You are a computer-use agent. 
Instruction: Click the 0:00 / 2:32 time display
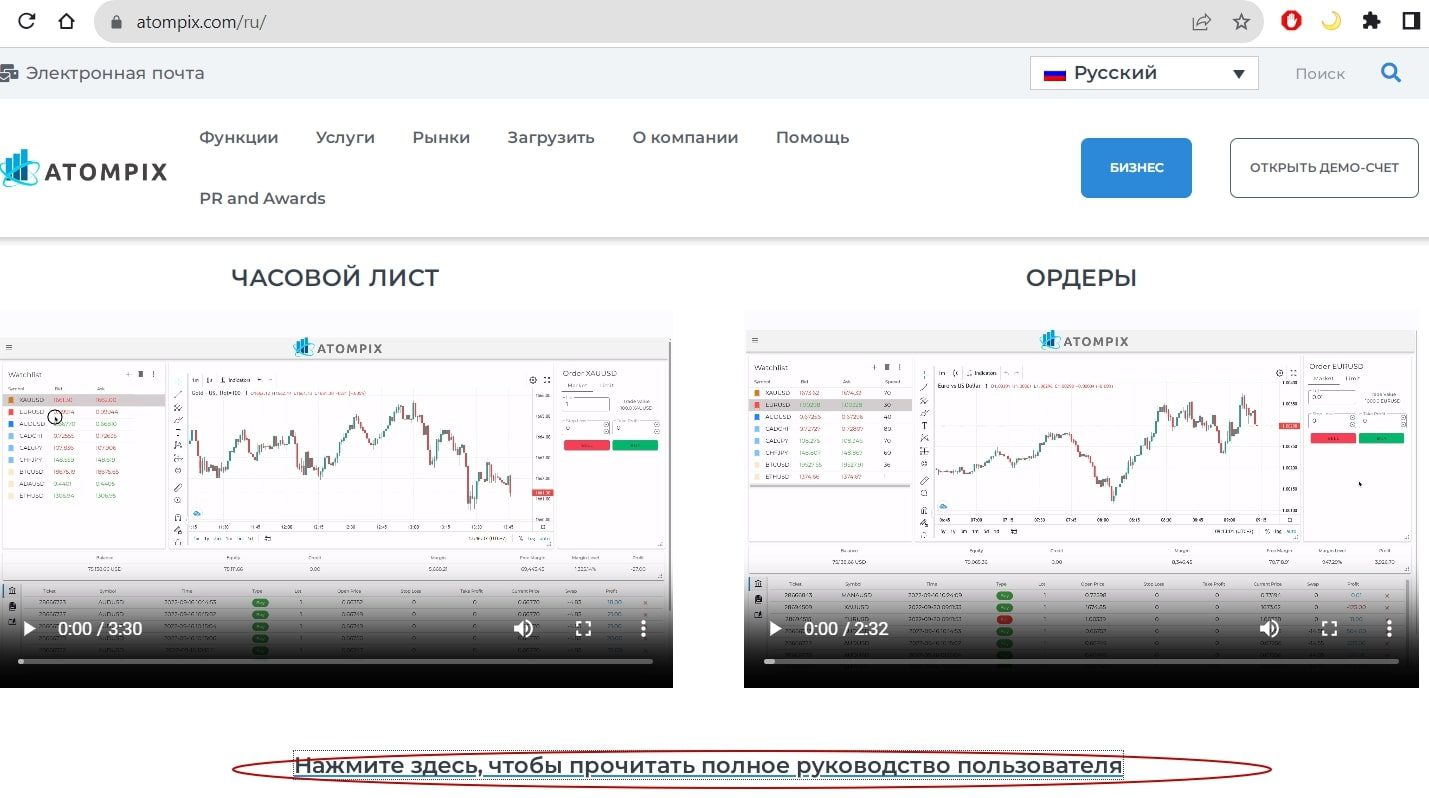click(846, 629)
